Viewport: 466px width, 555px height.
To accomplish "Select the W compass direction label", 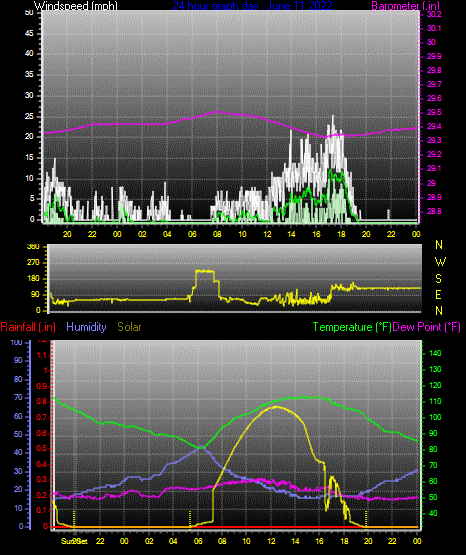I will pos(440,262).
